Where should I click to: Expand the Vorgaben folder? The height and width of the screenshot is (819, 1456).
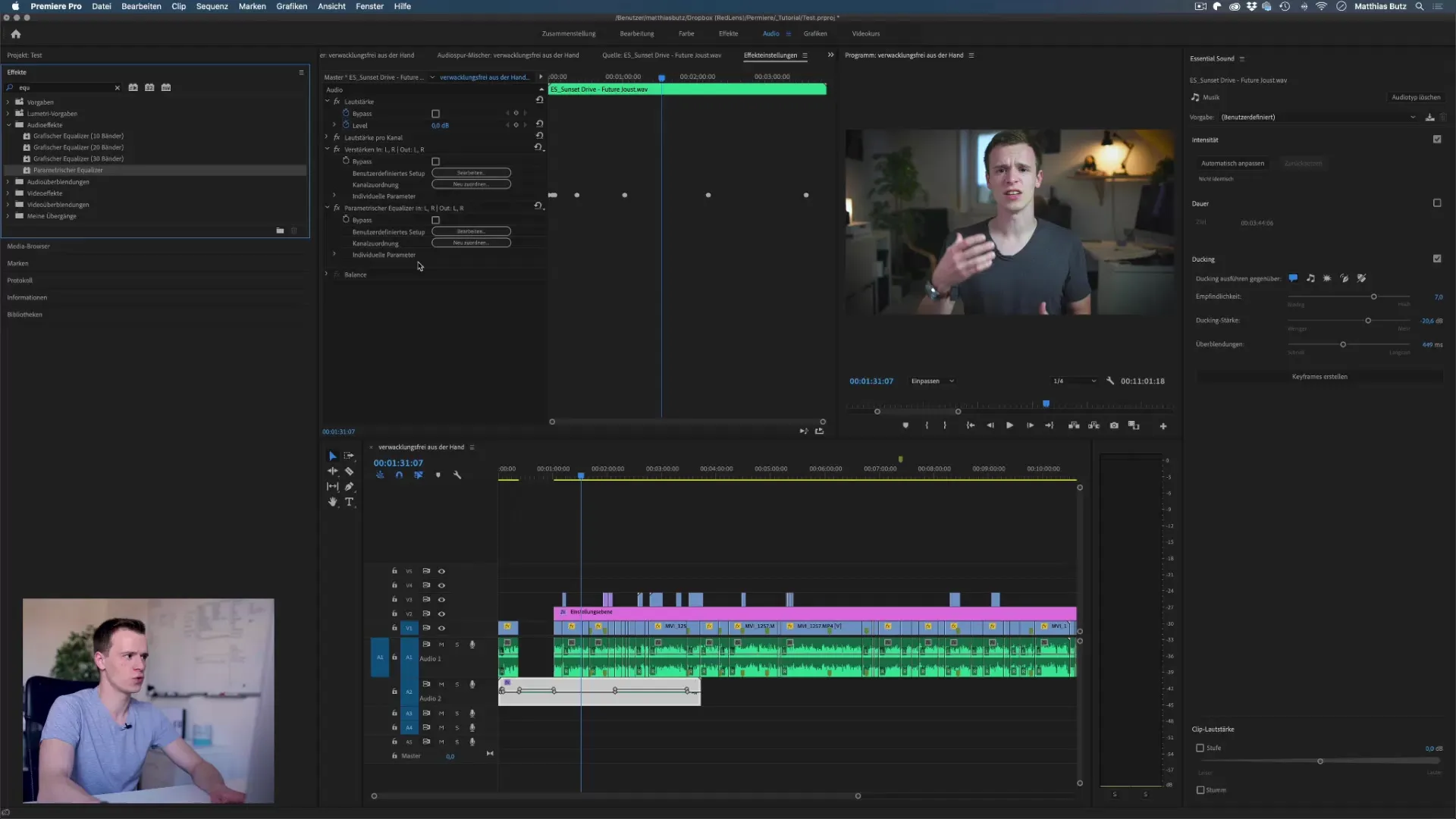[x=8, y=102]
